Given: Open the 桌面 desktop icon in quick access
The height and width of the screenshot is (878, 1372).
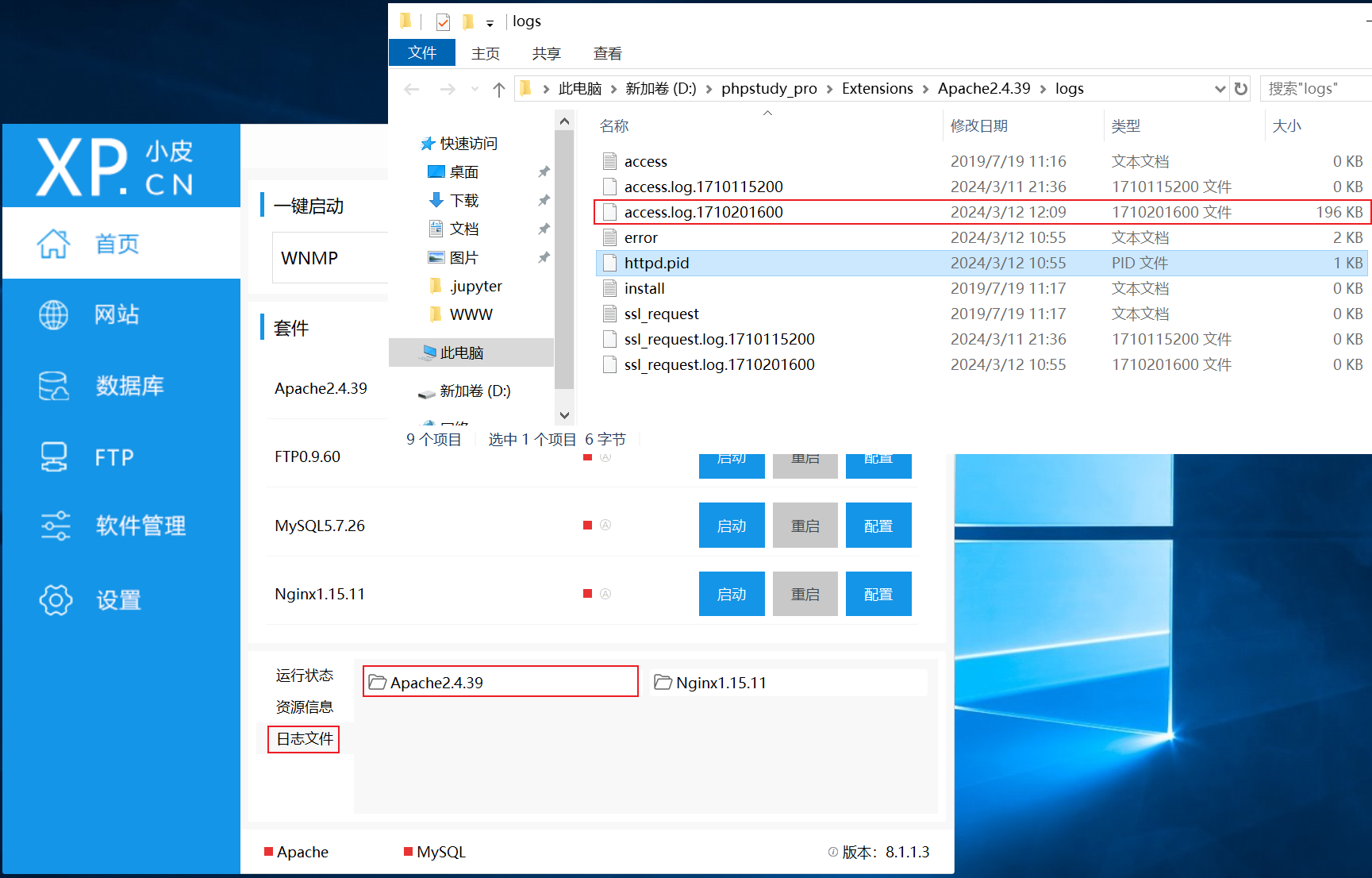Looking at the screenshot, I should click(436, 171).
